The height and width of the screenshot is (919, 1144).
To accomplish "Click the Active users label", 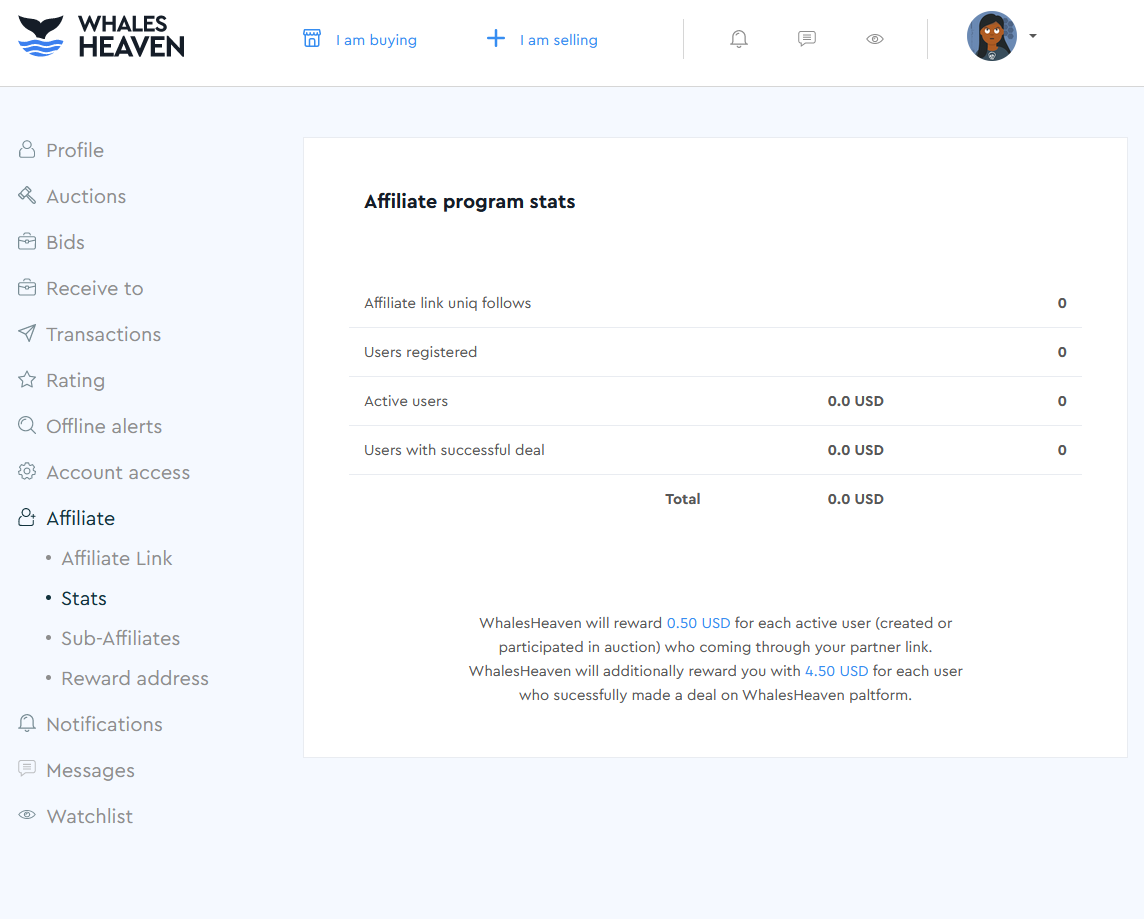I will coord(406,401).
